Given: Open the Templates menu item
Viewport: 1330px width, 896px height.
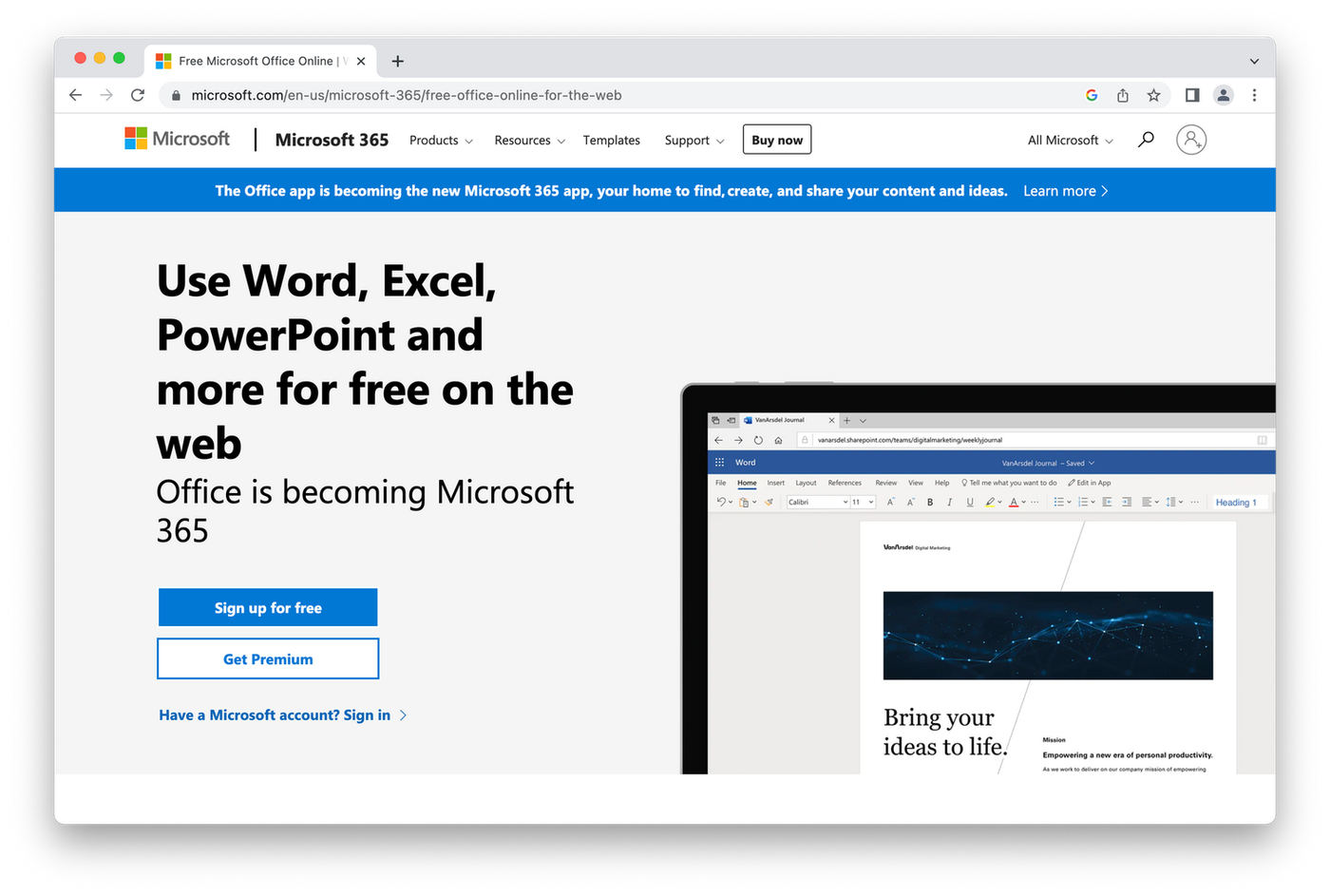Looking at the screenshot, I should tap(611, 140).
